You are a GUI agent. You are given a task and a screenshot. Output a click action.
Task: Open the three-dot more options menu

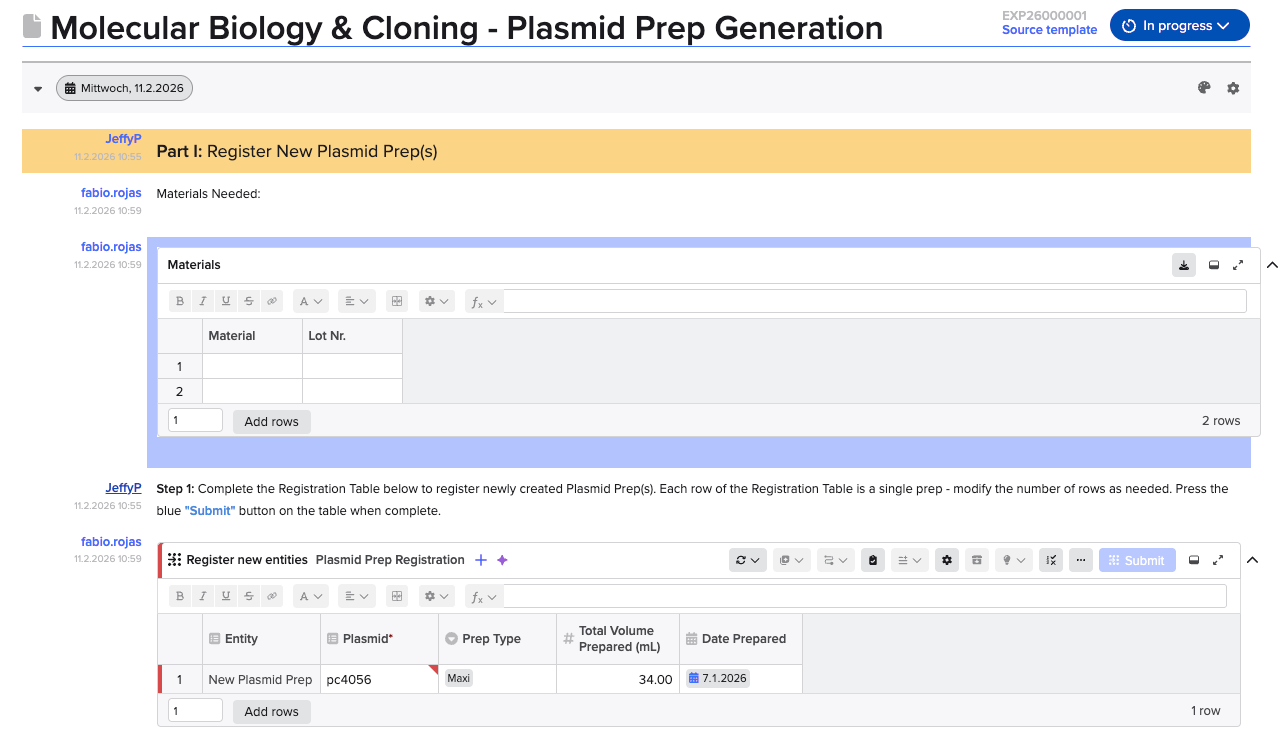click(1080, 560)
